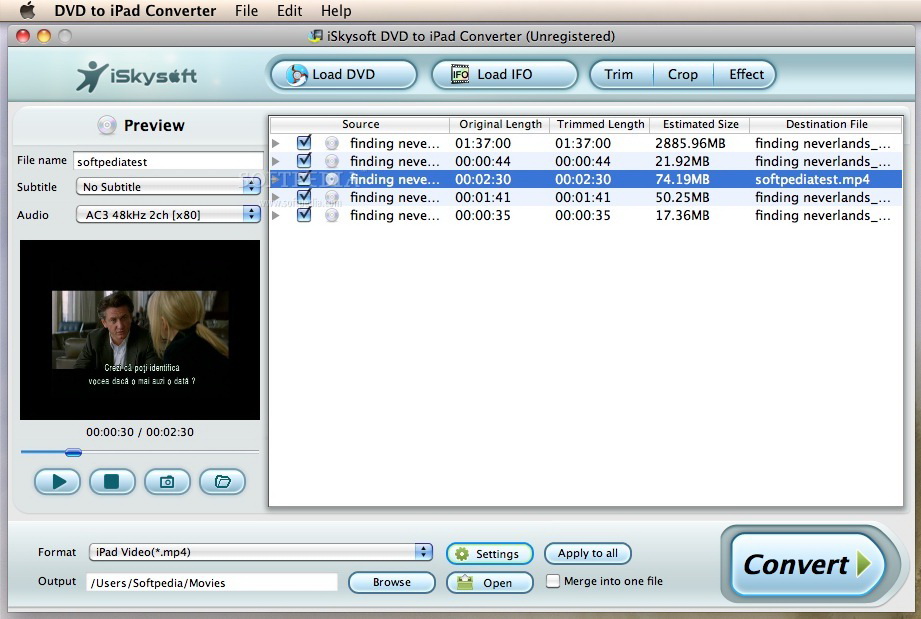Click the Output path field
921x619 pixels.
(212, 583)
